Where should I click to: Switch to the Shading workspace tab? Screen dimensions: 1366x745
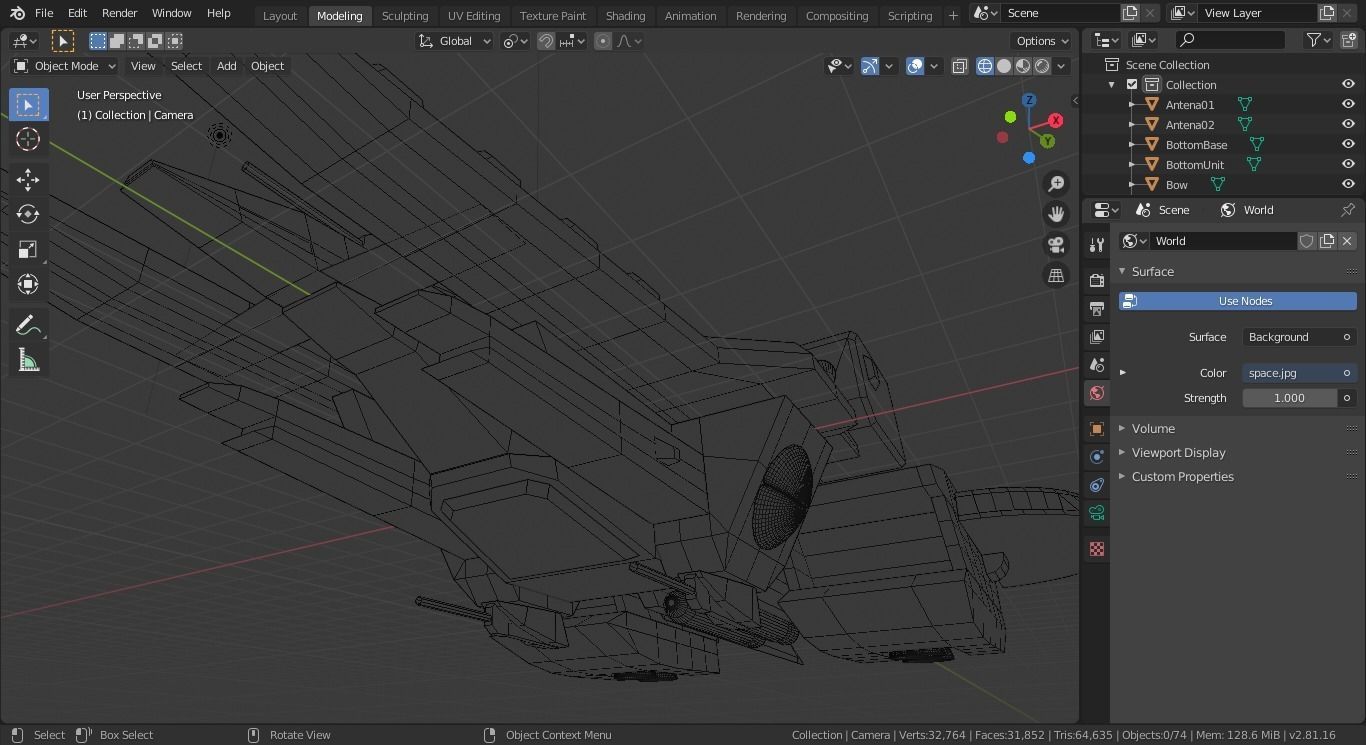point(625,16)
